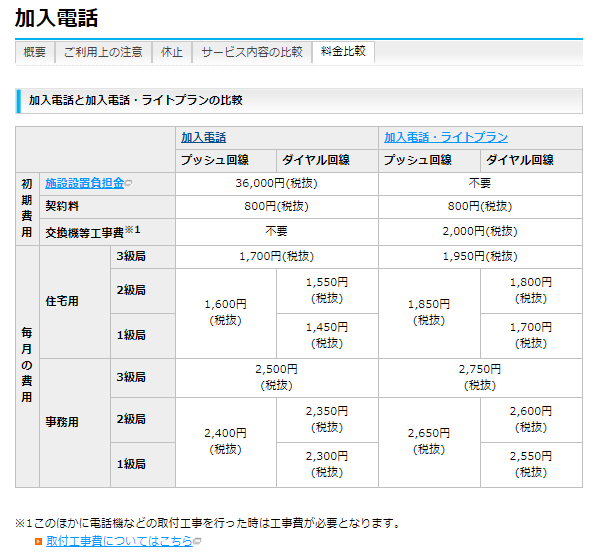Select the 料金比較 tab
This screenshot has width=594, height=552.
[x=343, y=52]
